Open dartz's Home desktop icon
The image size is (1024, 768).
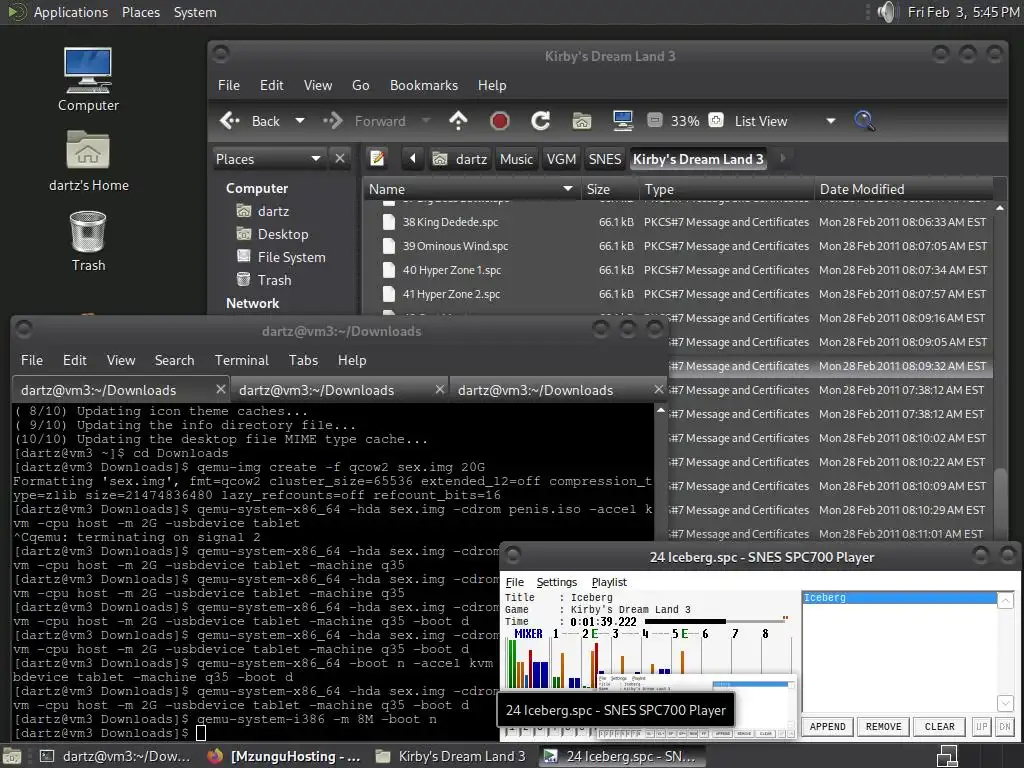pyautogui.click(x=88, y=160)
